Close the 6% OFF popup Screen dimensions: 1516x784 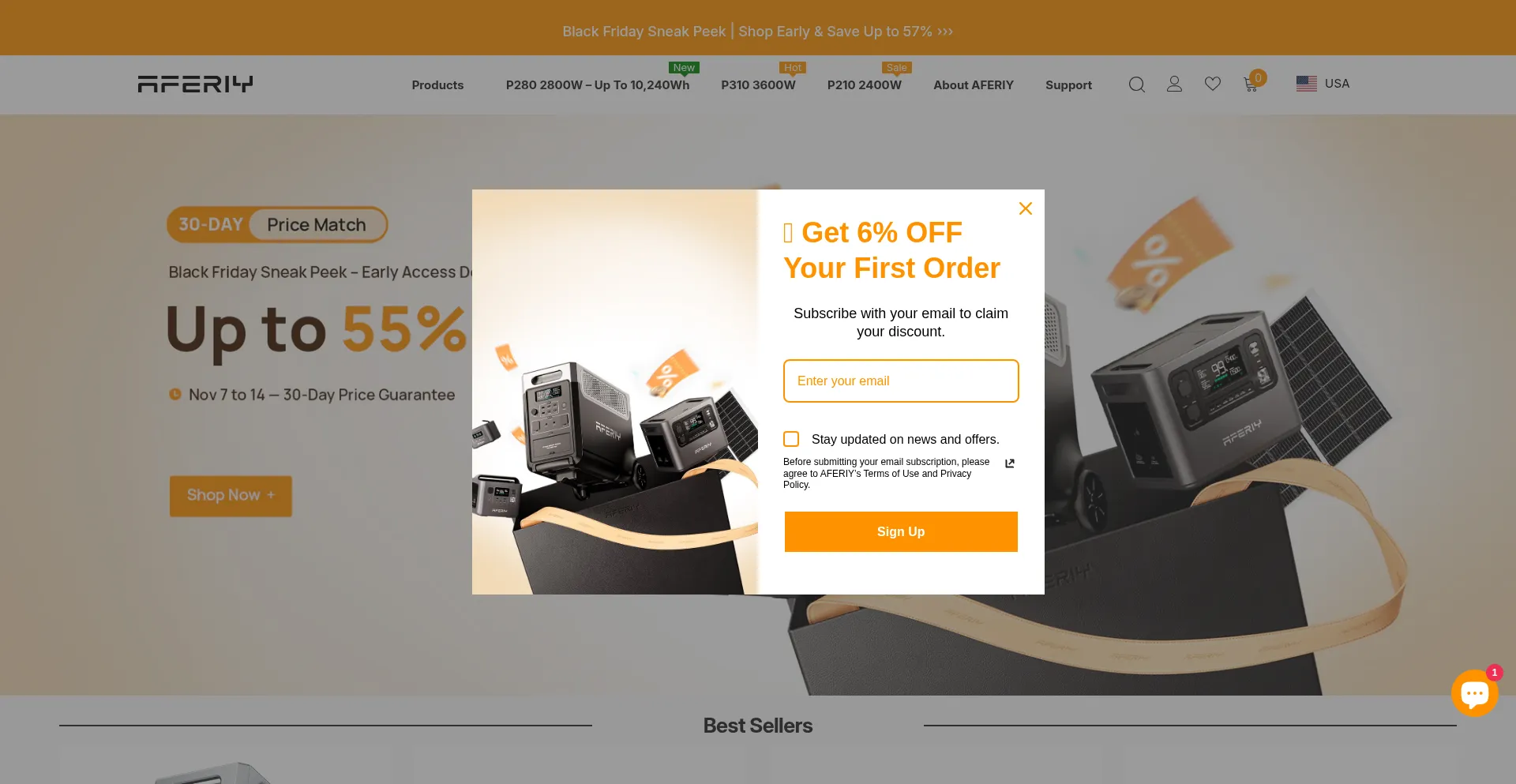click(x=1026, y=208)
